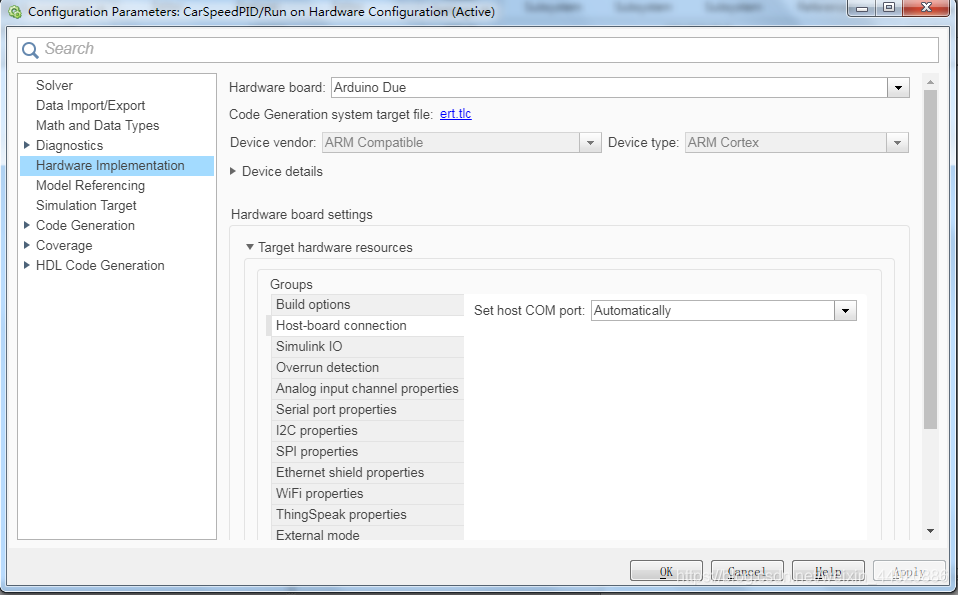Open the Hardware board dropdown
The height and width of the screenshot is (595, 958).
[x=898, y=88]
